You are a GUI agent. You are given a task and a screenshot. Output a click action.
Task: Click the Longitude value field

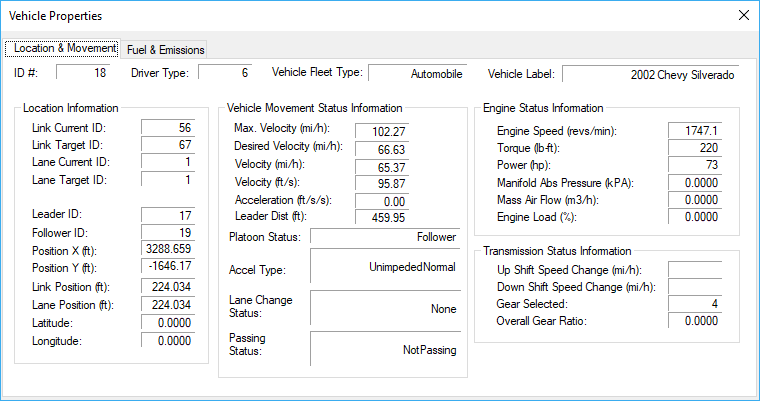pyautogui.click(x=168, y=341)
